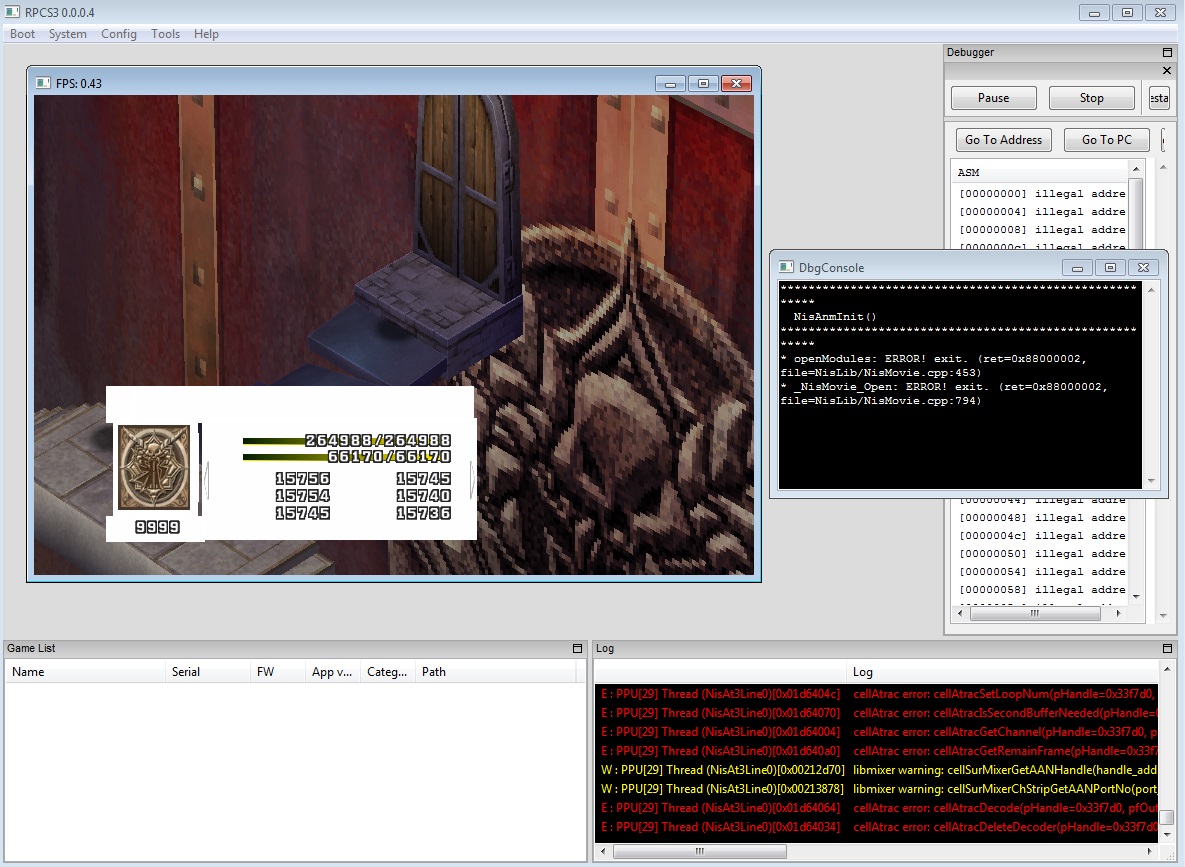1185x867 pixels.
Task: Click DbgConsole scroll up arrow
Action: (x=1151, y=290)
